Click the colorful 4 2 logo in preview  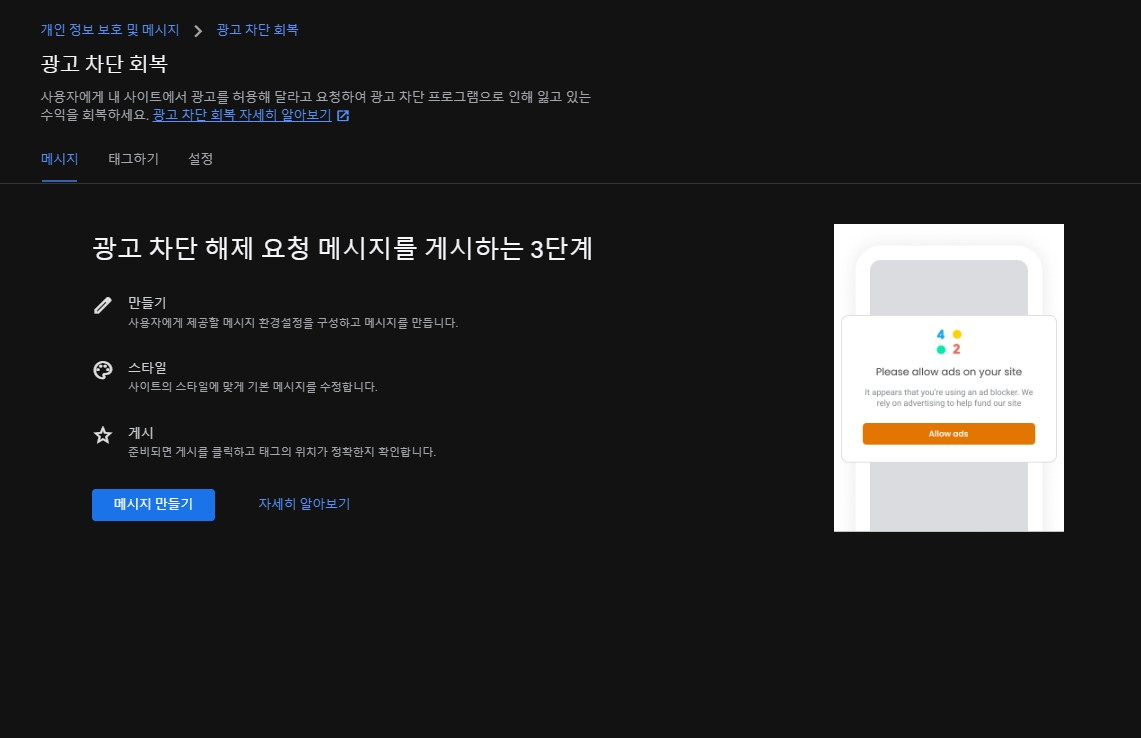pyautogui.click(x=948, y=342)
